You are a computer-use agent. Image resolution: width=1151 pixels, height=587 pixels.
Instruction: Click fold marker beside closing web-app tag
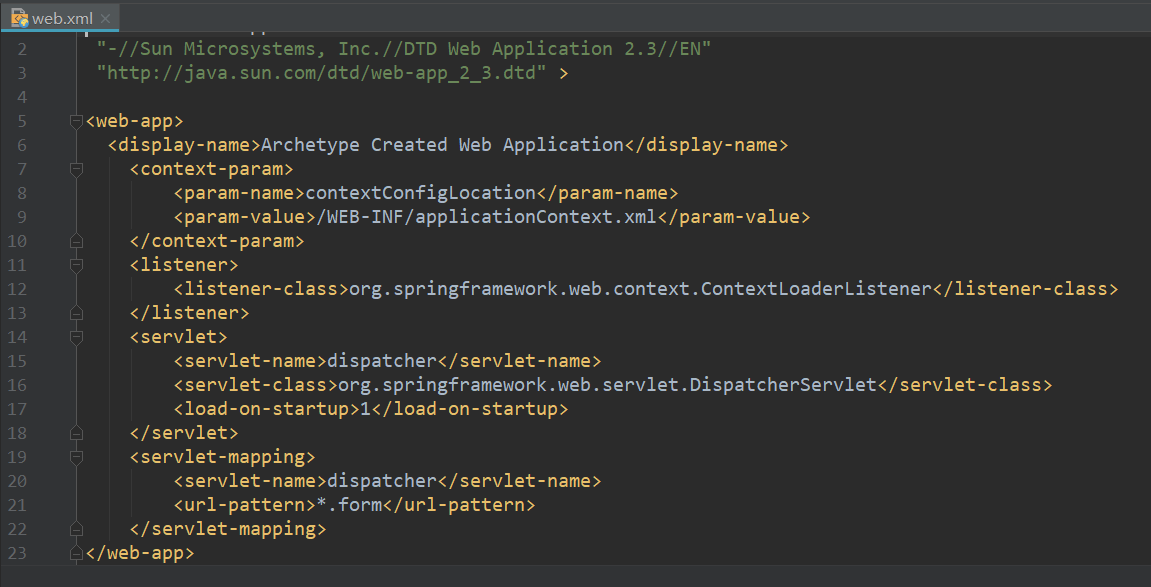coord(75,553)
